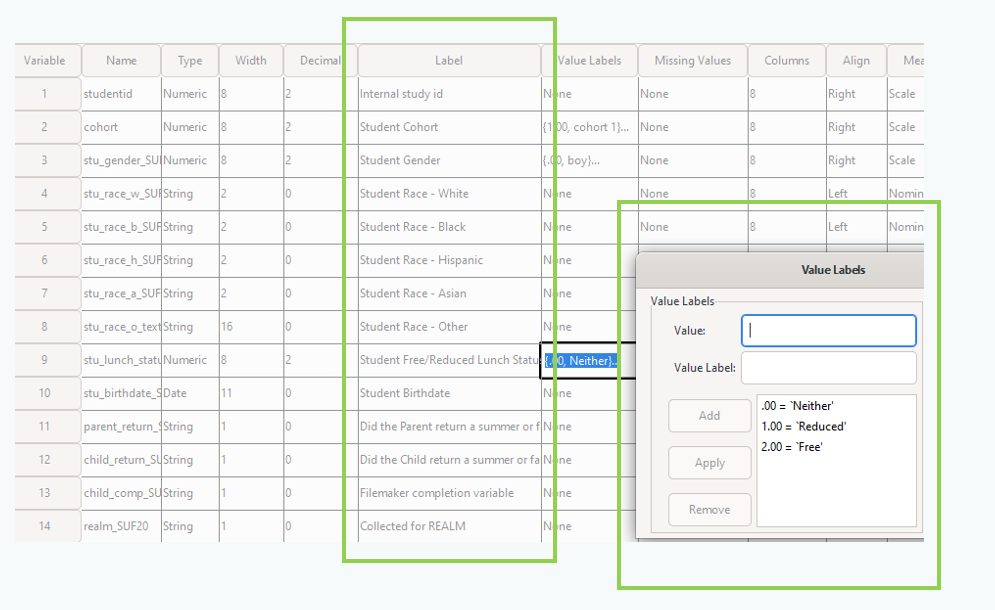Open Value Labels cell for cohort row

tap(590, 127)
